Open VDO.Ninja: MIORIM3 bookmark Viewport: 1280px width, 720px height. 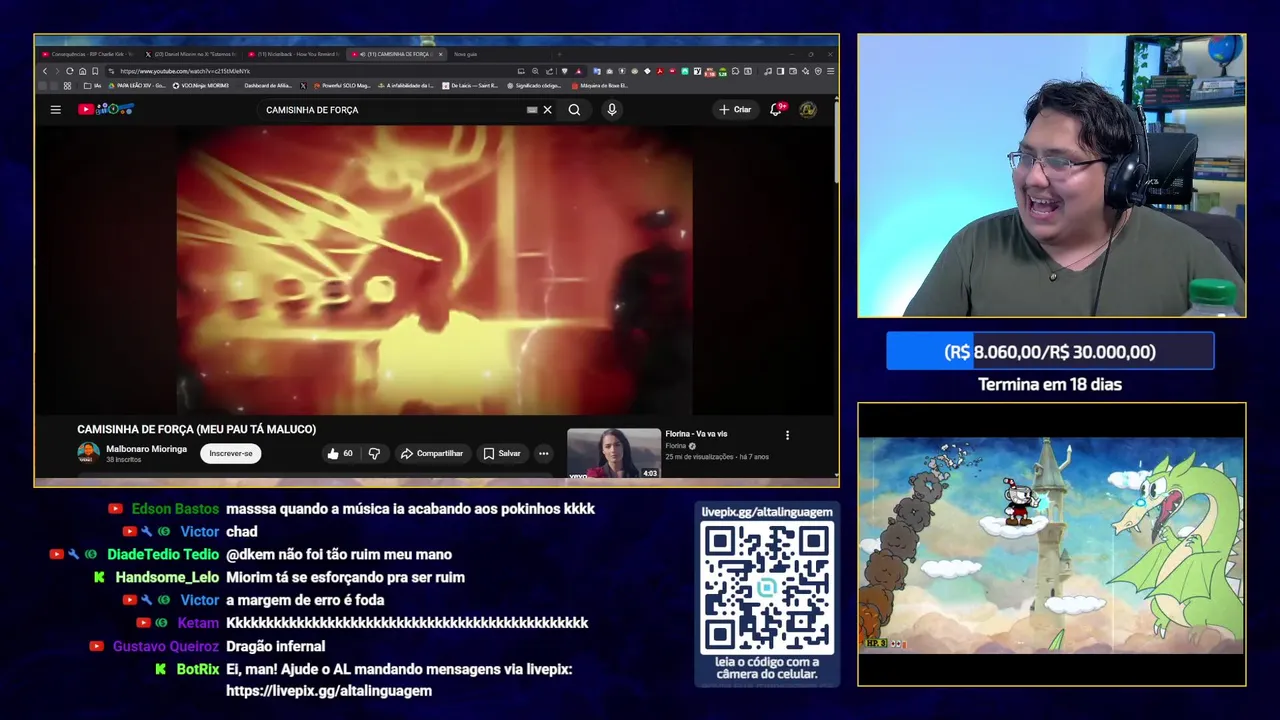pyautogui.click(x=201, y=86)
